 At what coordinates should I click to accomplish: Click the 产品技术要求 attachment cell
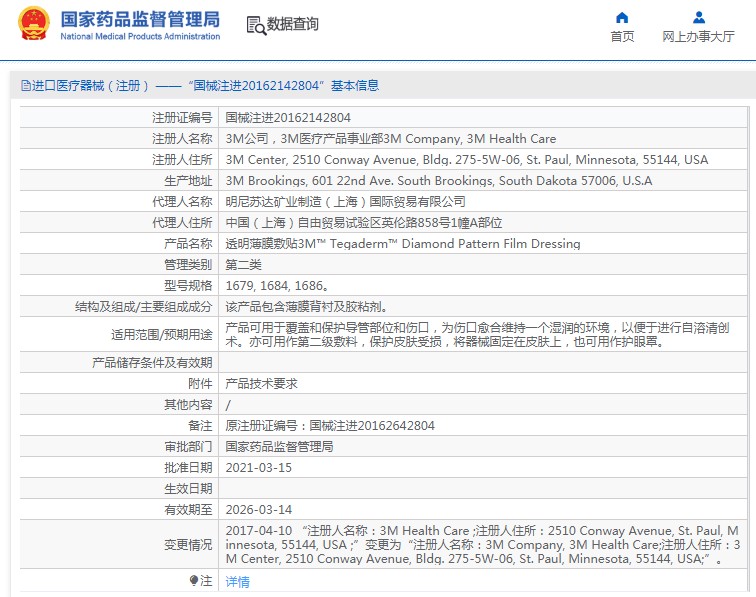(x=262, y=383)
